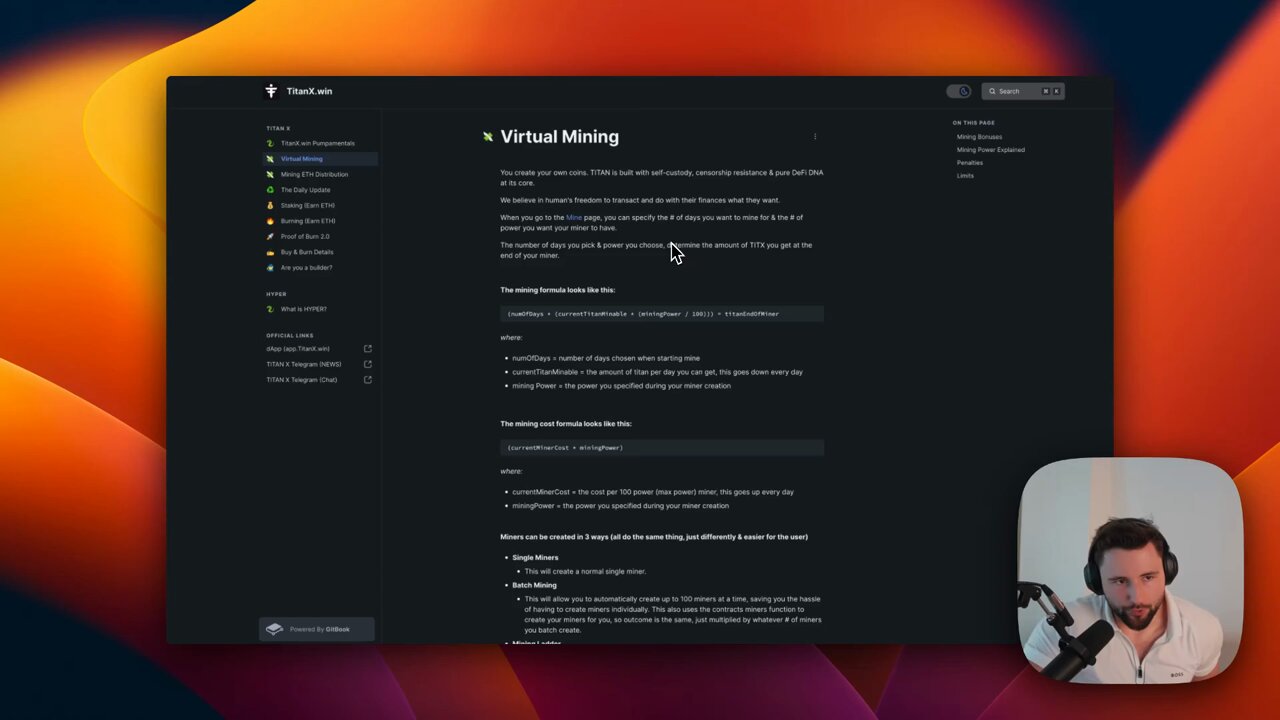The width and height of the screenshot is (1280, 720).
Task: Open Are you a builder? page
Action: [x=306, y=267]
